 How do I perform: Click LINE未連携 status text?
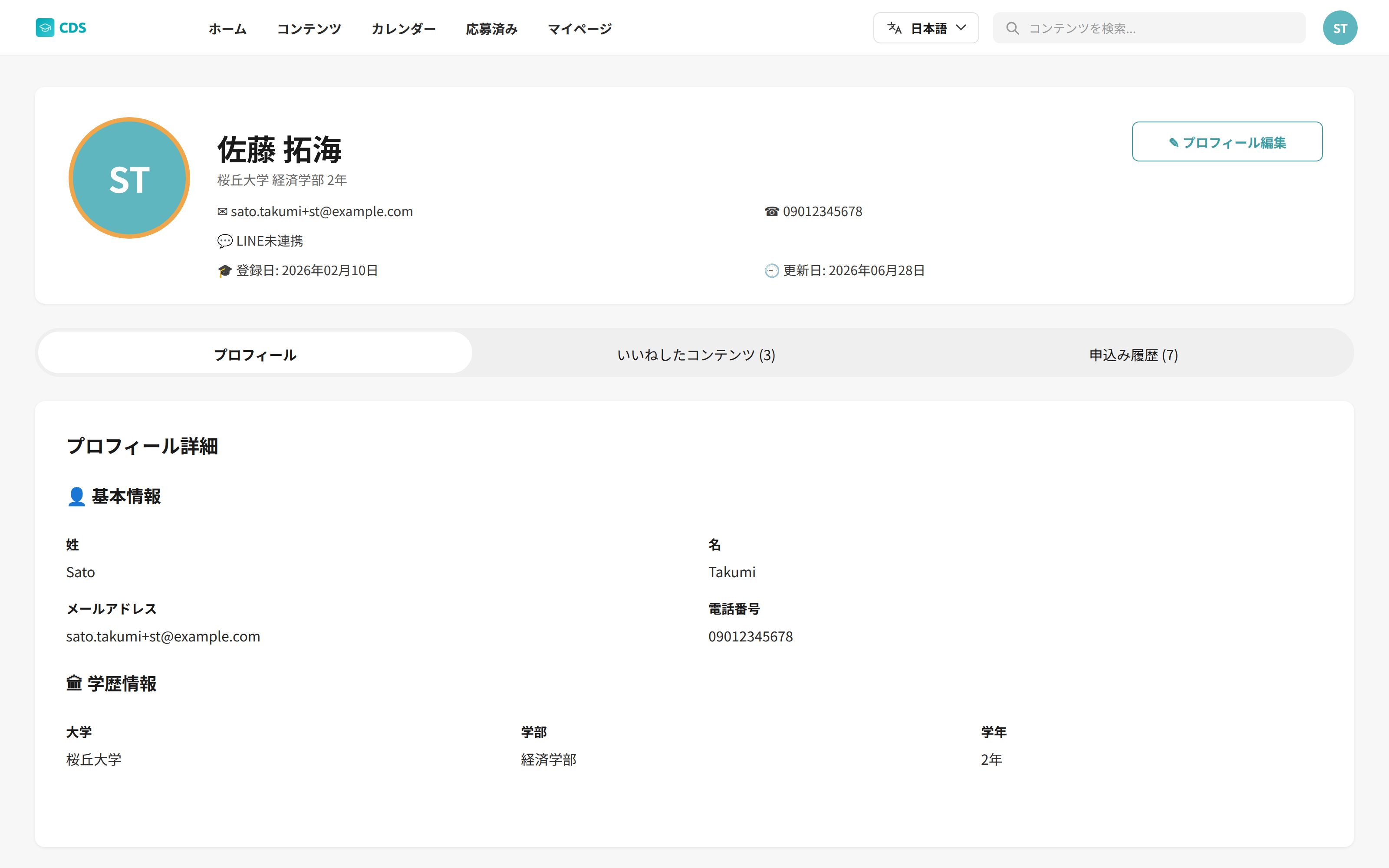click(x=269, y=241)
